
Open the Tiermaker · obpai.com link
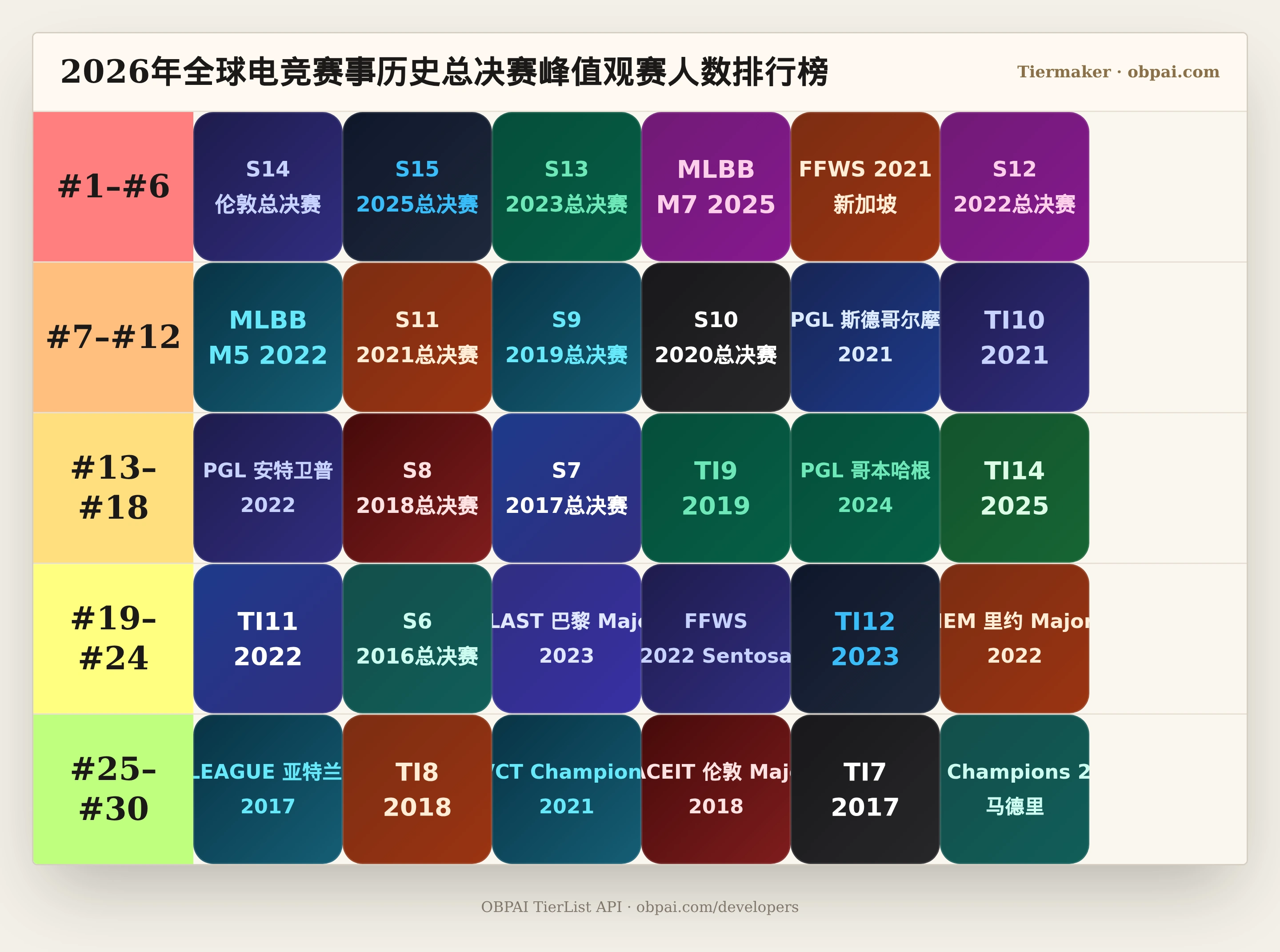point(1118,72)
